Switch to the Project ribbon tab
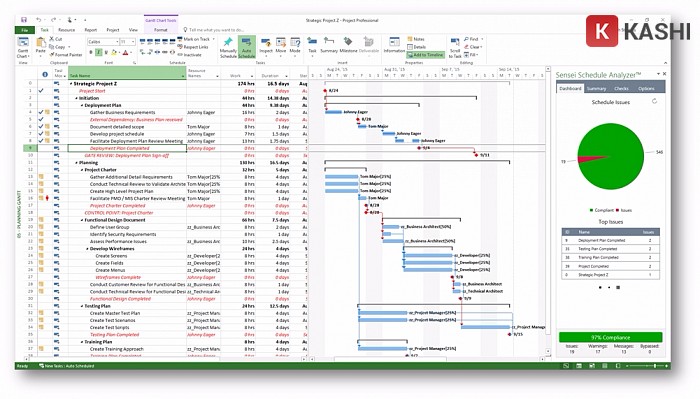 113,30
